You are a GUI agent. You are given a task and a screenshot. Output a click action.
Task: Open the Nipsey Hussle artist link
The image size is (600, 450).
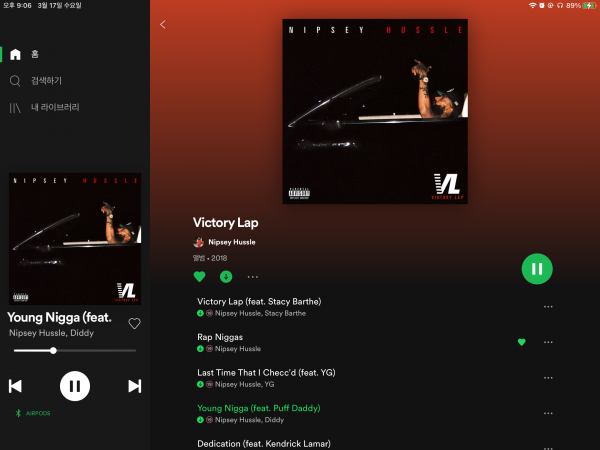(232, 242)
